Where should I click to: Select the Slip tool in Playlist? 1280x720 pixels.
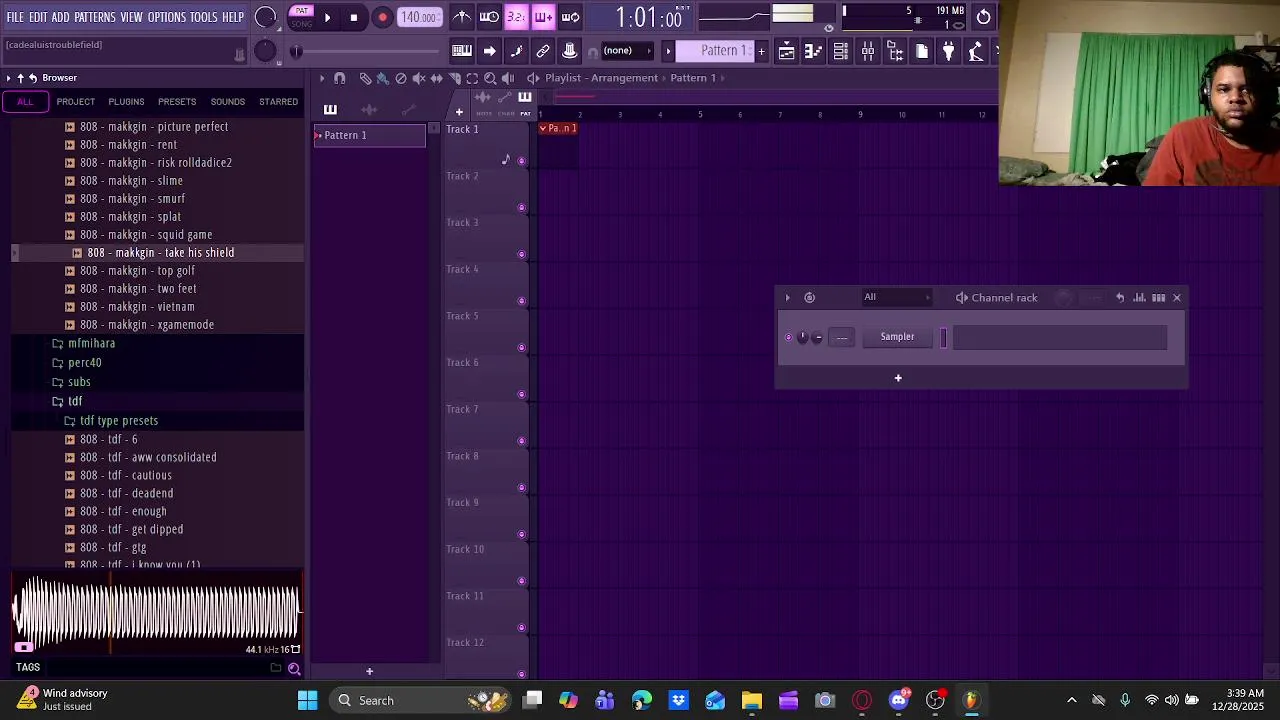pos(437,78)
